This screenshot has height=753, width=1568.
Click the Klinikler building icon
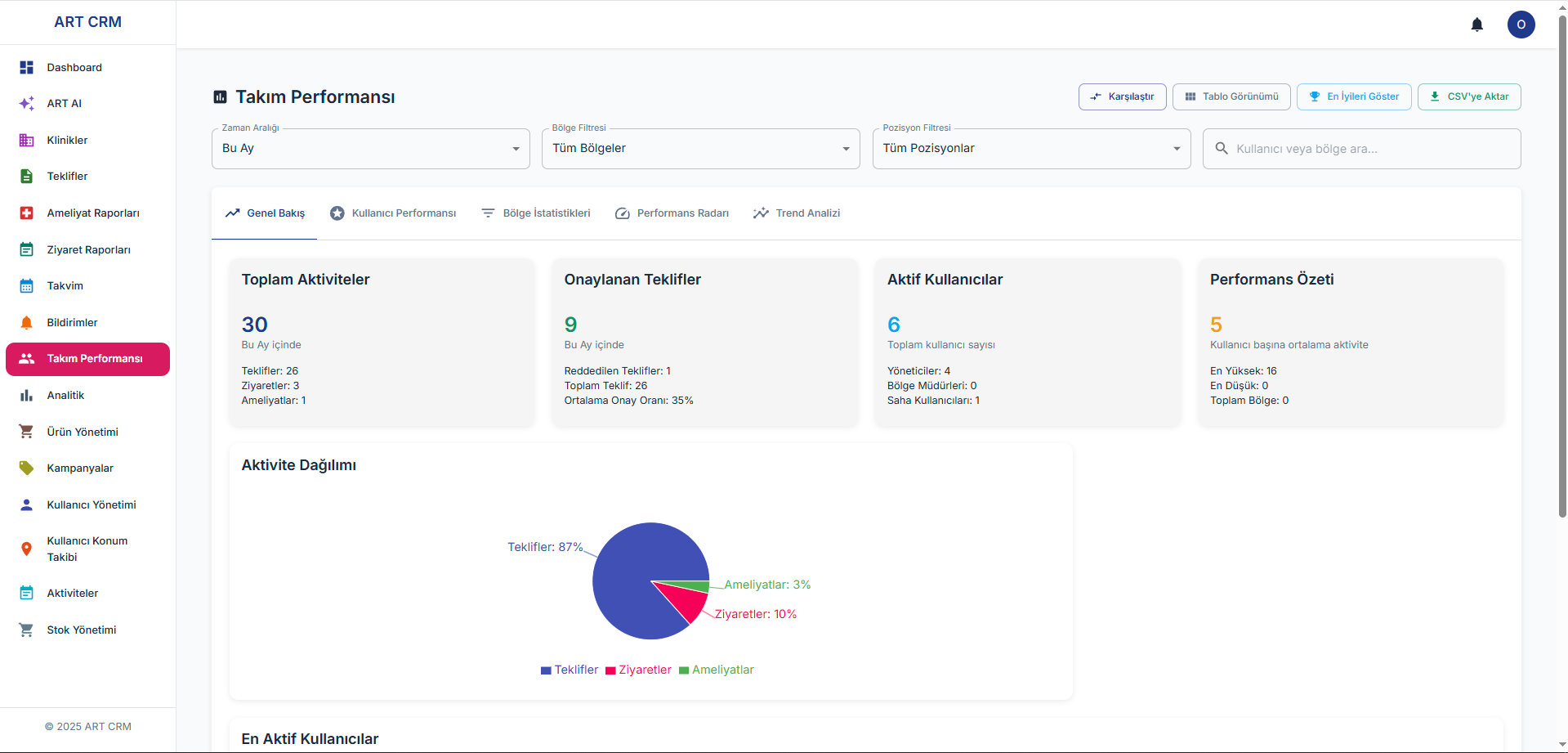click(26, 141)
